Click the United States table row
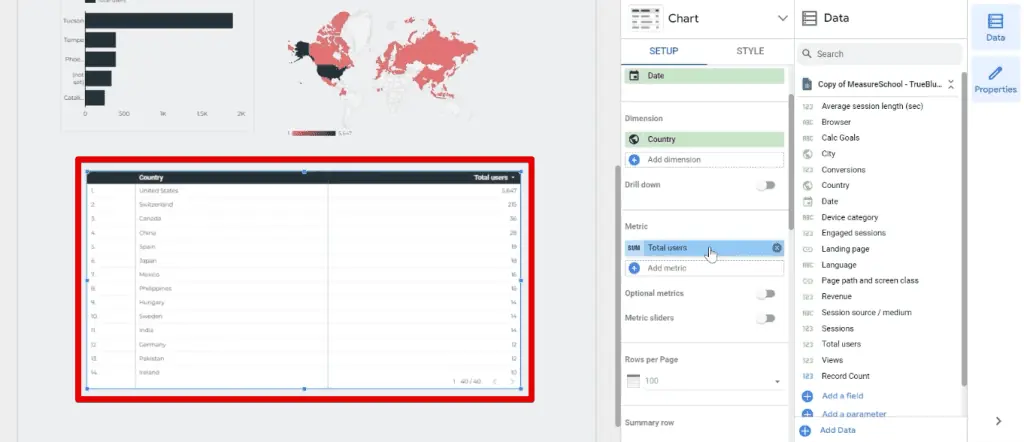The image size is (1024, 442). tap(304, 191)
